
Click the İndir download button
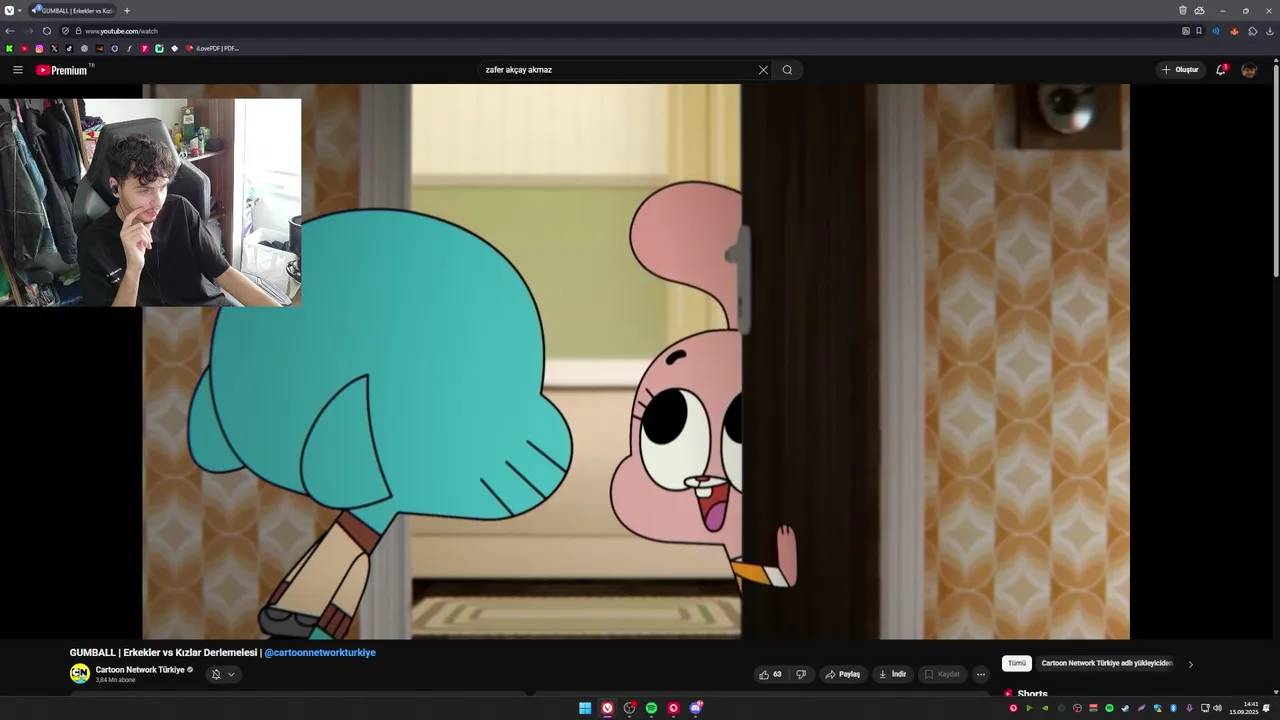coord(892,674)
